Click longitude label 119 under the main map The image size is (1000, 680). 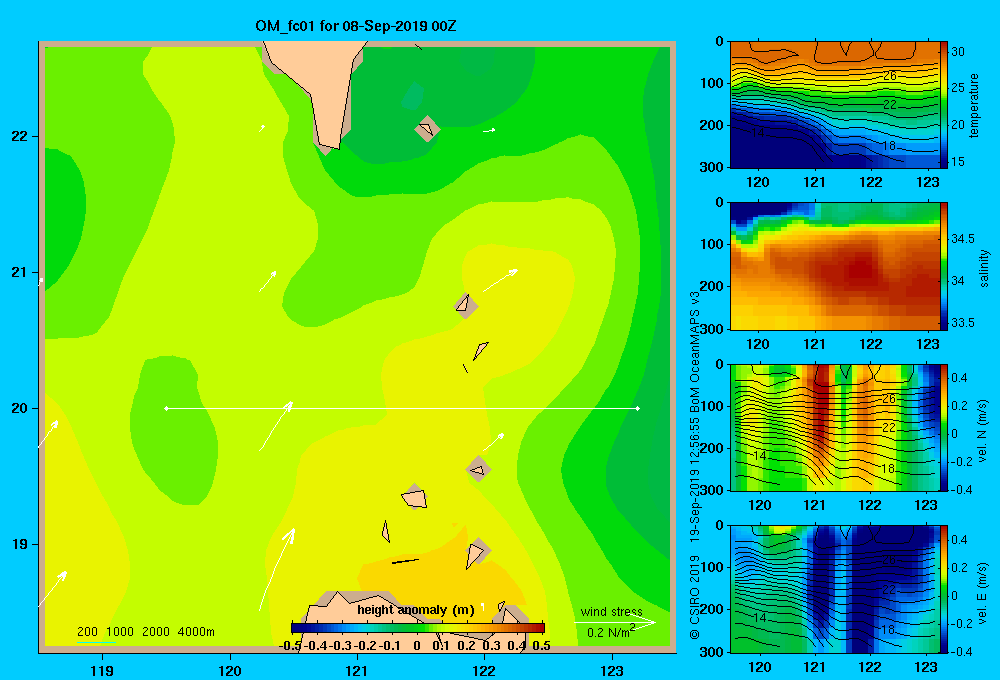click(x=102, y=670)
